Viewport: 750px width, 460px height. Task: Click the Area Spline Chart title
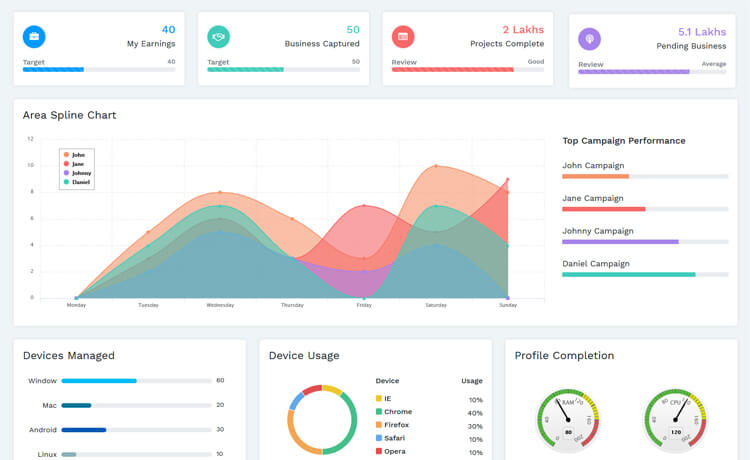click(69, 115)
